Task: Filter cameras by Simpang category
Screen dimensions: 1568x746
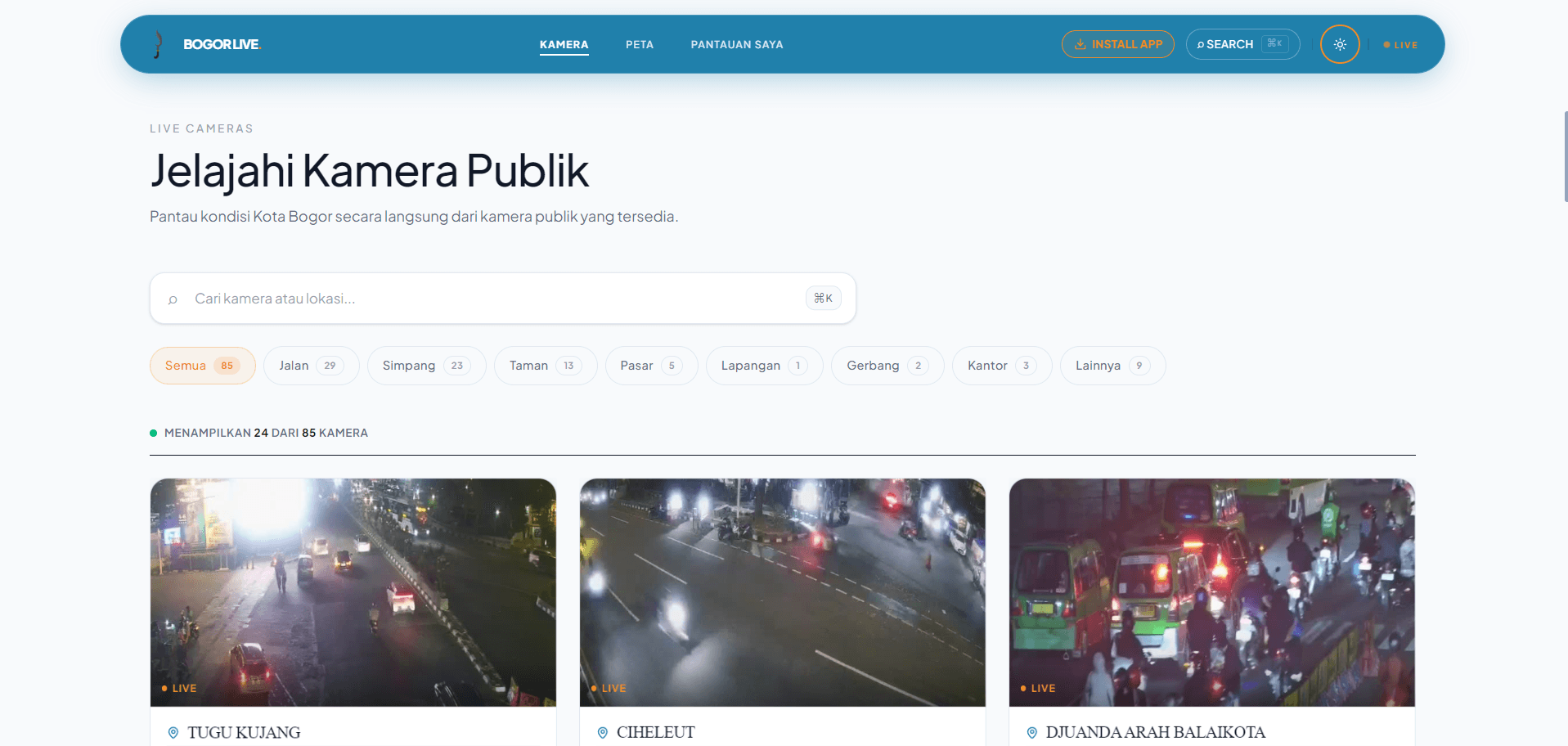Action: click(426, 366)
